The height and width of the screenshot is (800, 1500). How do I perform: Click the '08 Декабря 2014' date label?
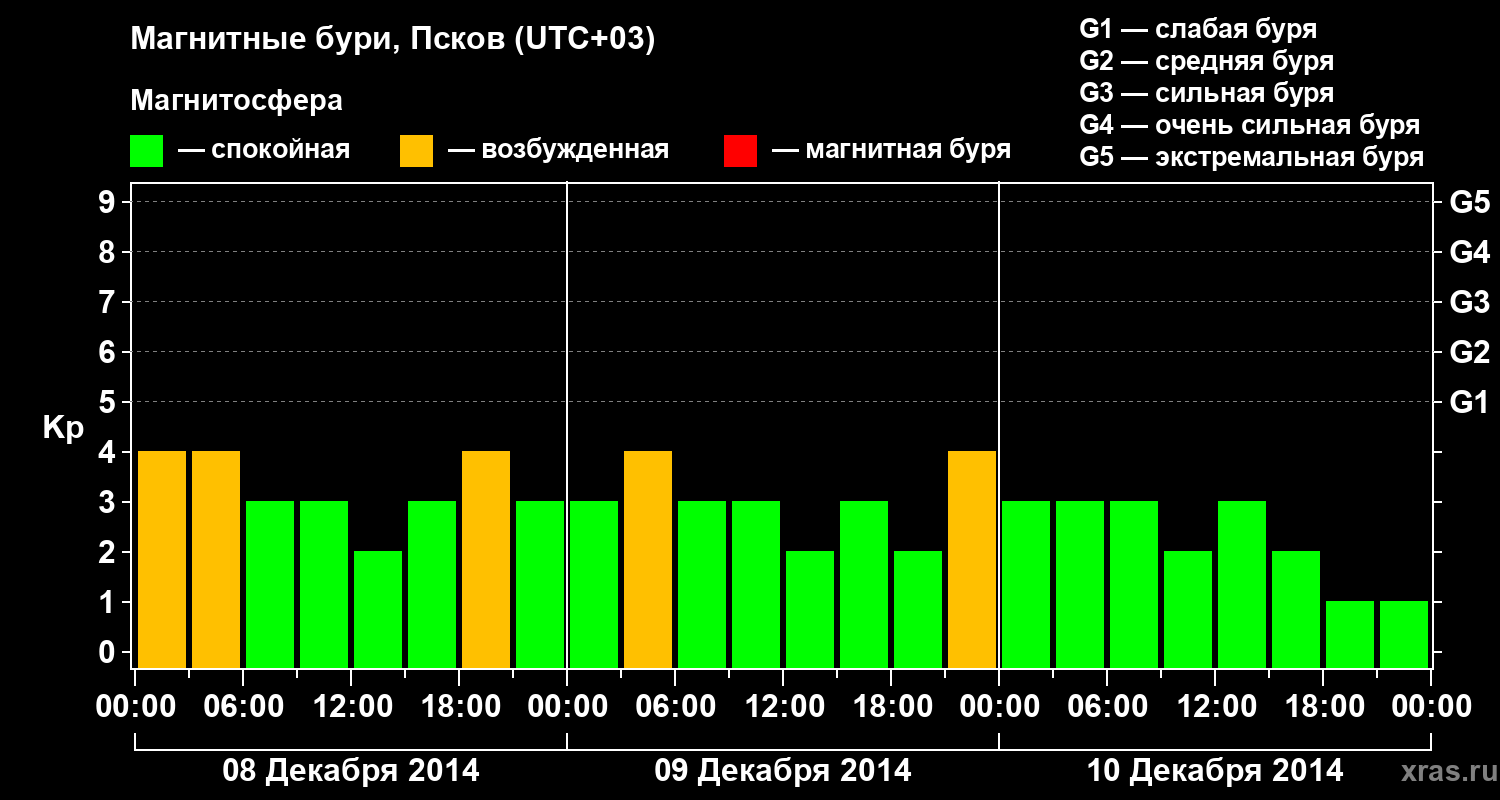[350, 770]
